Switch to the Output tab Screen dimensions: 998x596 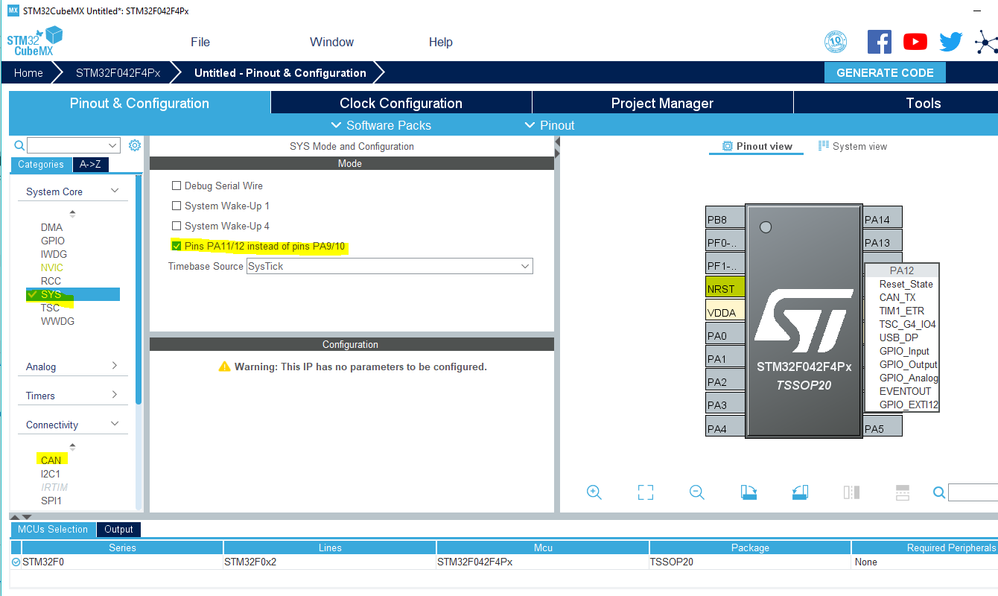click(118, 529)
